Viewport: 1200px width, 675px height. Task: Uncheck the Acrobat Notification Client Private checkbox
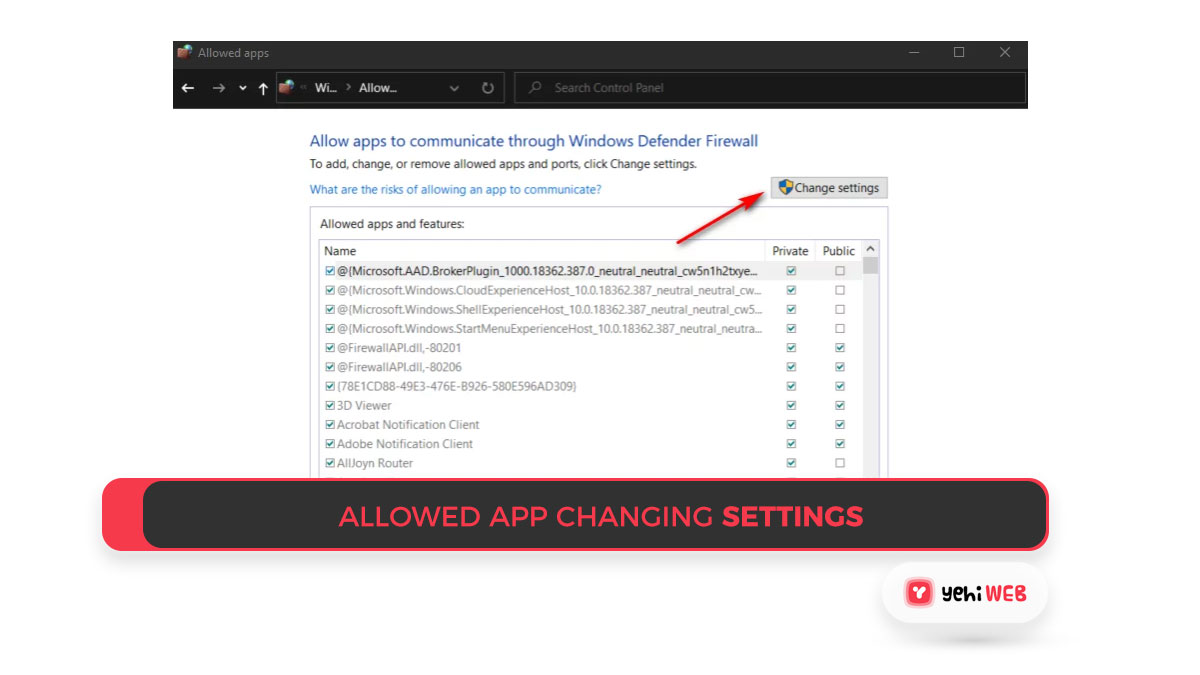[791, 425]
